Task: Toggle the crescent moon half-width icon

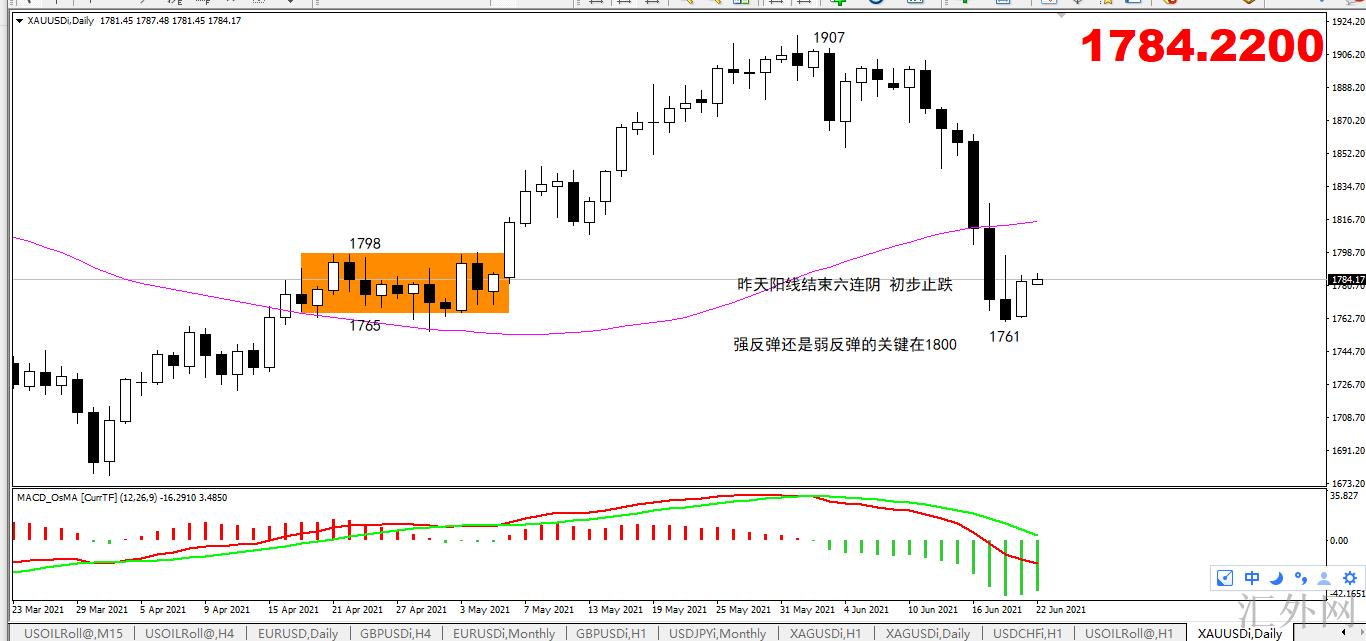Action: click(x=1276, y=578)
